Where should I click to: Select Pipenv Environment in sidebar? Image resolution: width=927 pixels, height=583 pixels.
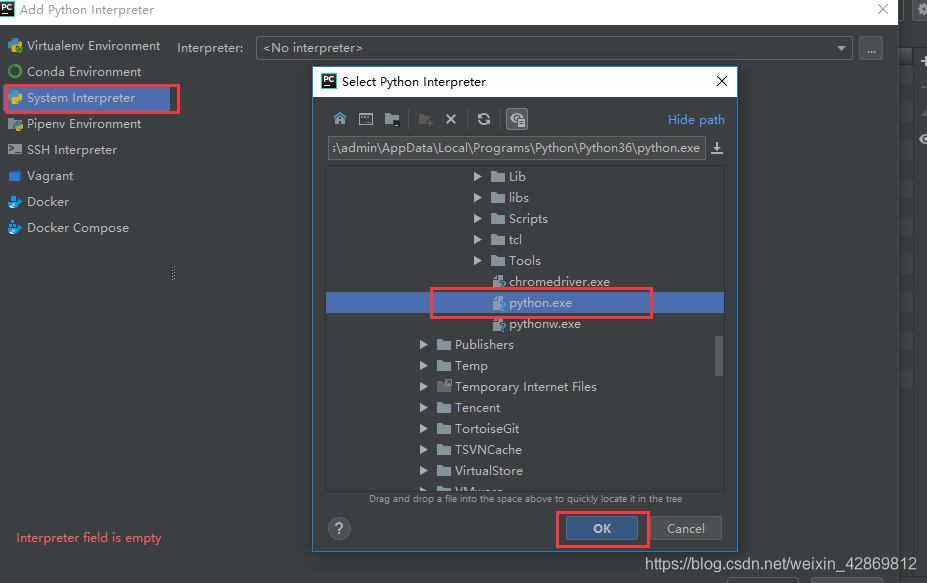click(74, 124)
